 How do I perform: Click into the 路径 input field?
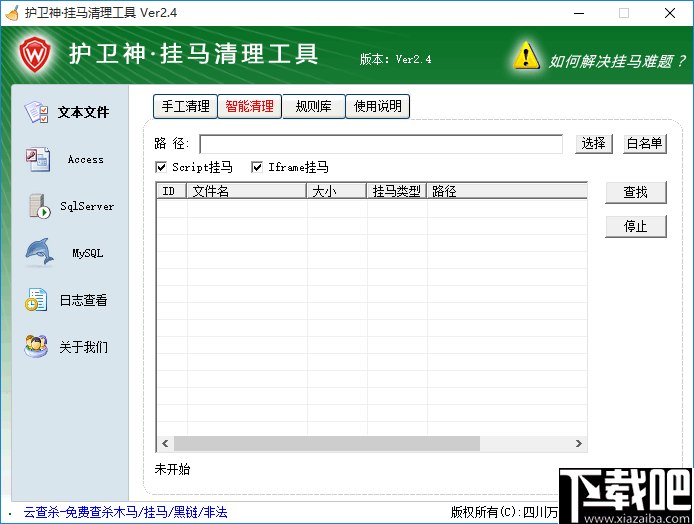381,144
